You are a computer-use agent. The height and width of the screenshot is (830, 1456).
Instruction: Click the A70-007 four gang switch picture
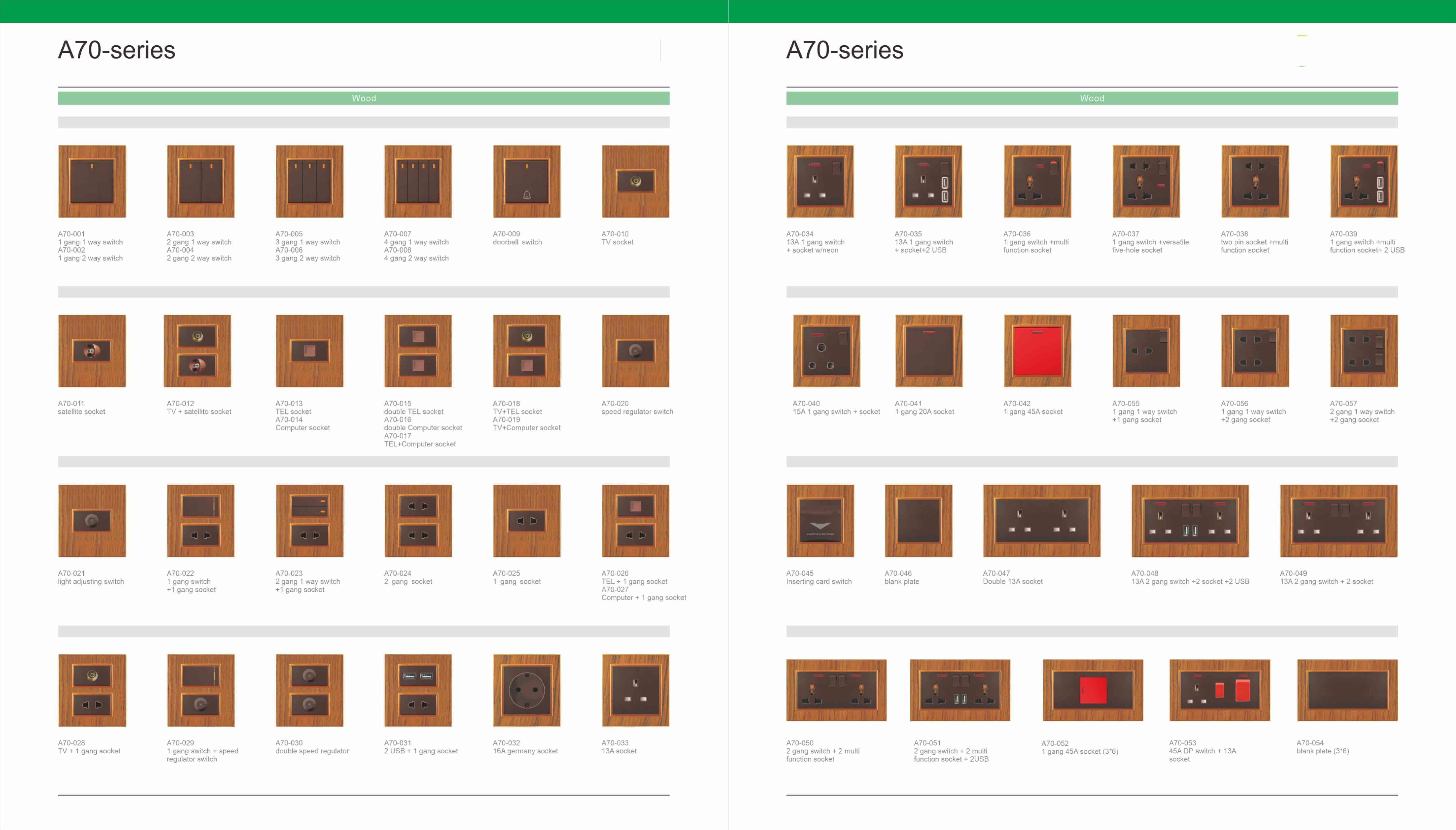point(418,181)
